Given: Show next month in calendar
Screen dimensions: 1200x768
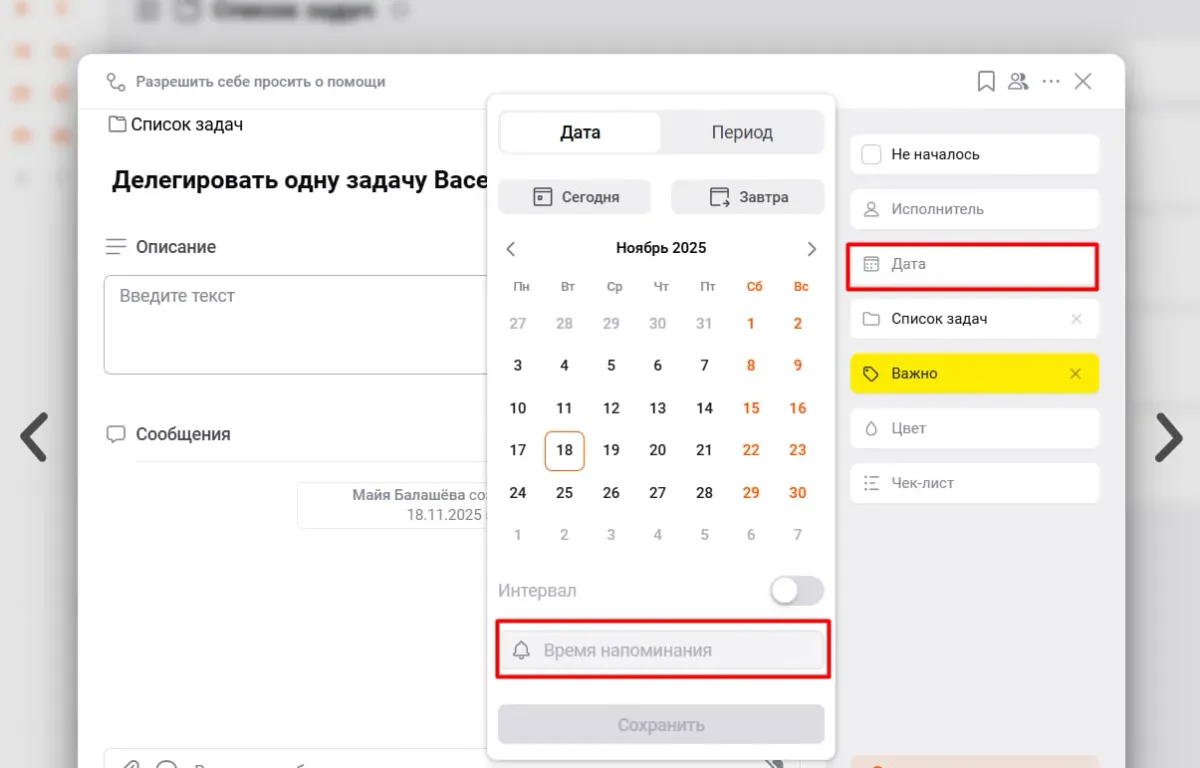Looking at the screenshot, I should click(811, 249).
